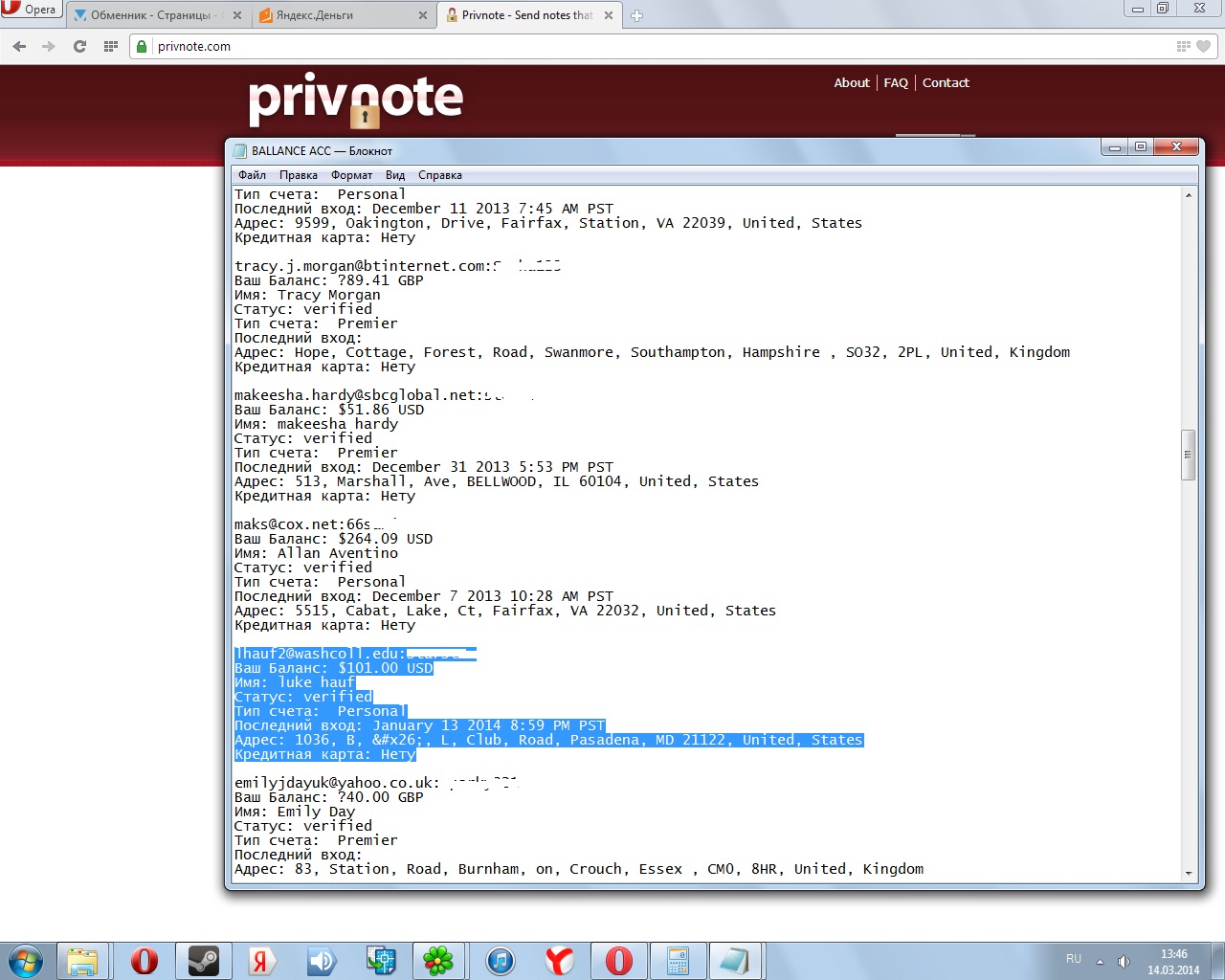Open the About link on Privnote
The width and height of the screenshot is (1225, 980).
pos(852,83)
